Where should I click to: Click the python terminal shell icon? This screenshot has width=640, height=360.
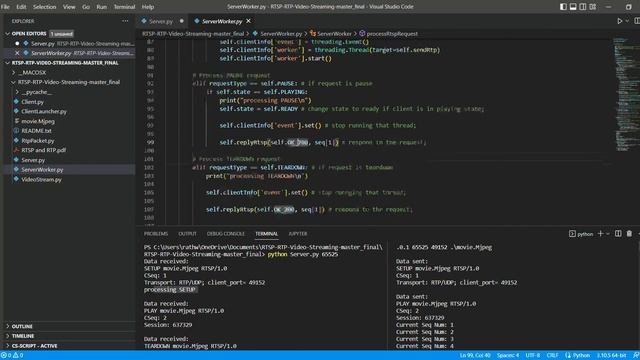(572, 234)
